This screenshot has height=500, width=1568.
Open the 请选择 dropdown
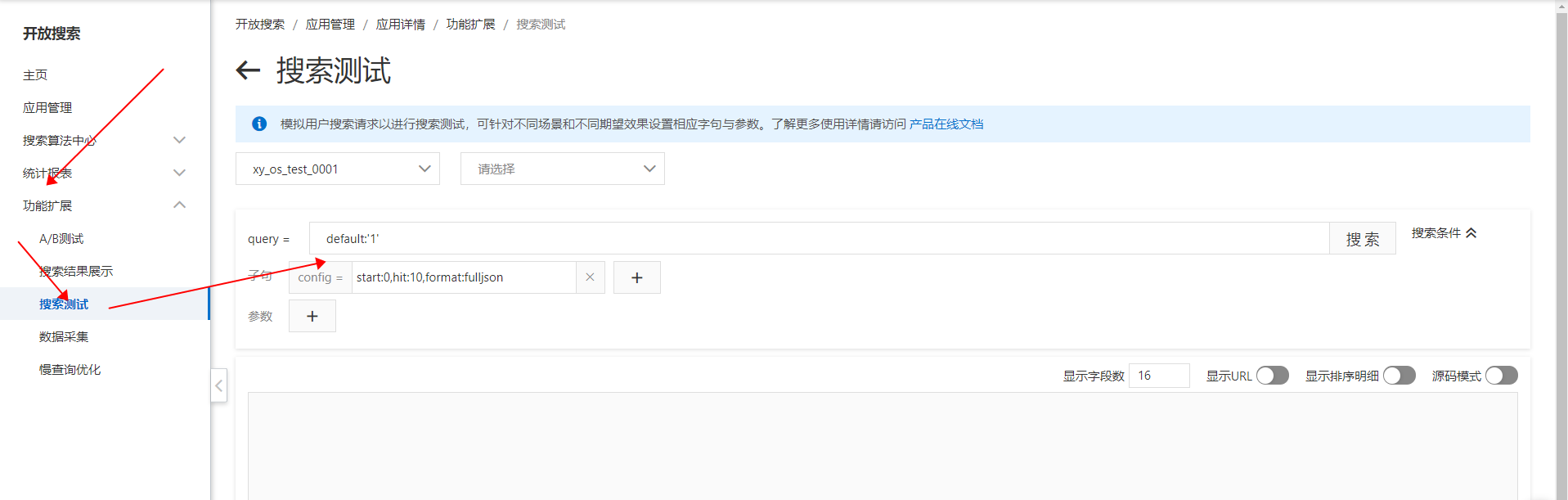[562, 169]
